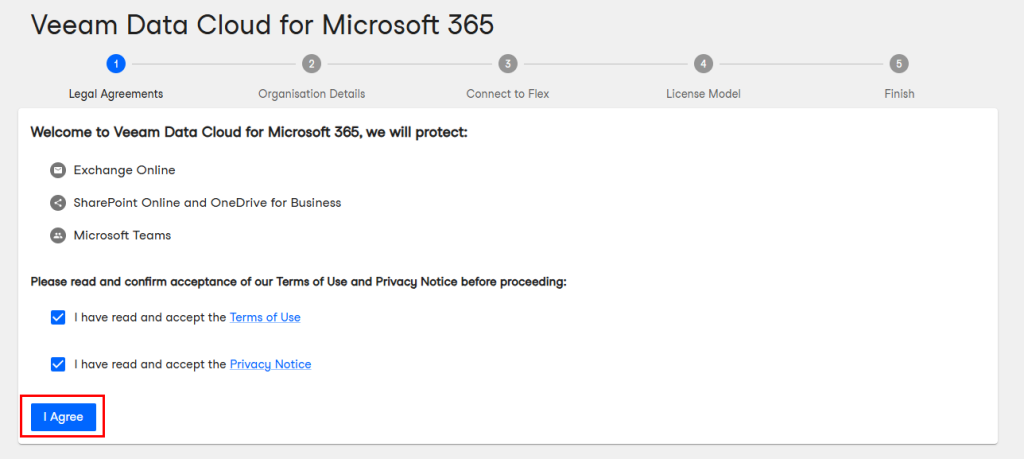Screen dimensions: 1024x459
Task: Go to Legal Agreements step label
Action: point(116,94)
